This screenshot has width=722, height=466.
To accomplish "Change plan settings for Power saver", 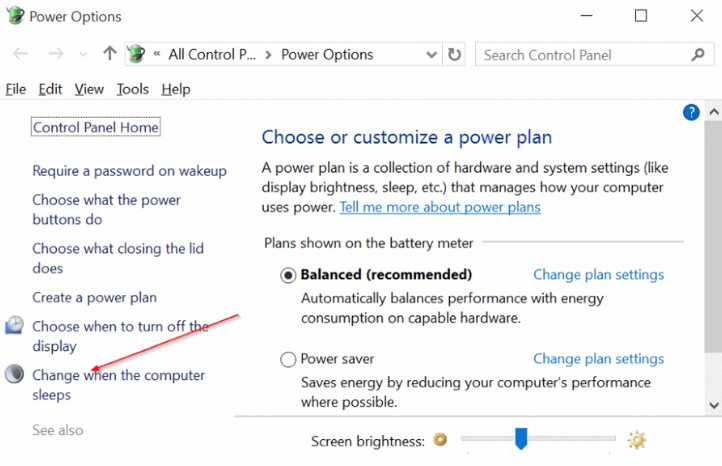I will 598,359.
